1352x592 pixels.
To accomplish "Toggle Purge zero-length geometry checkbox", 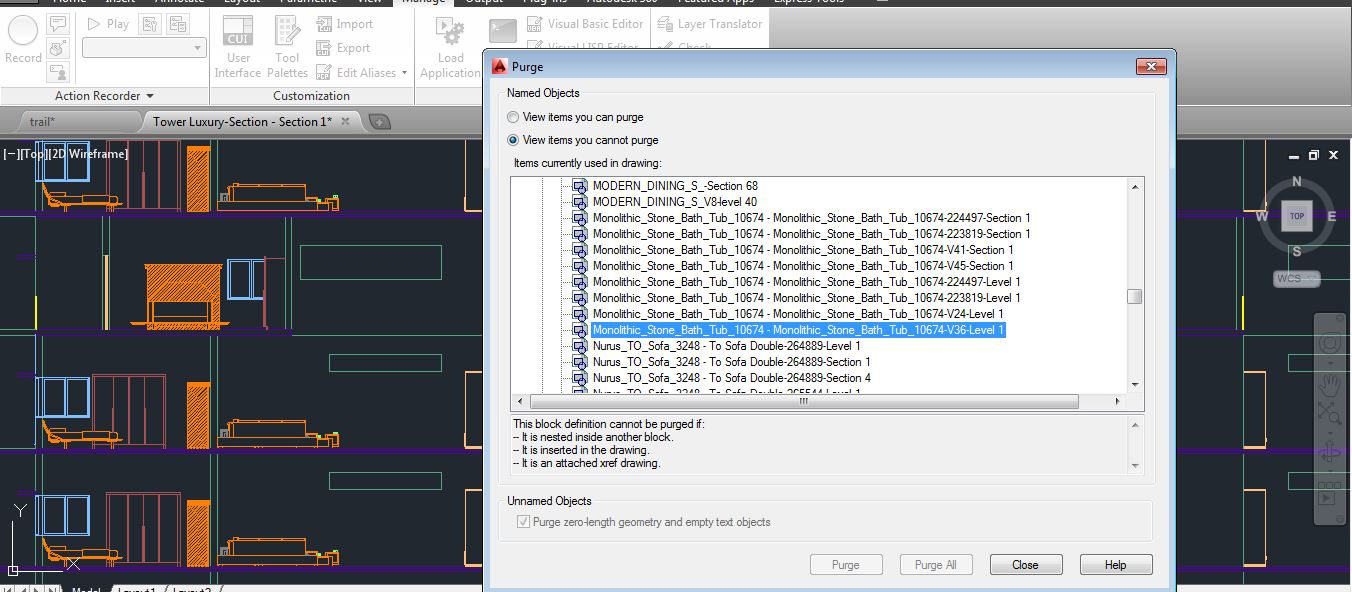I will pos(523,522).
